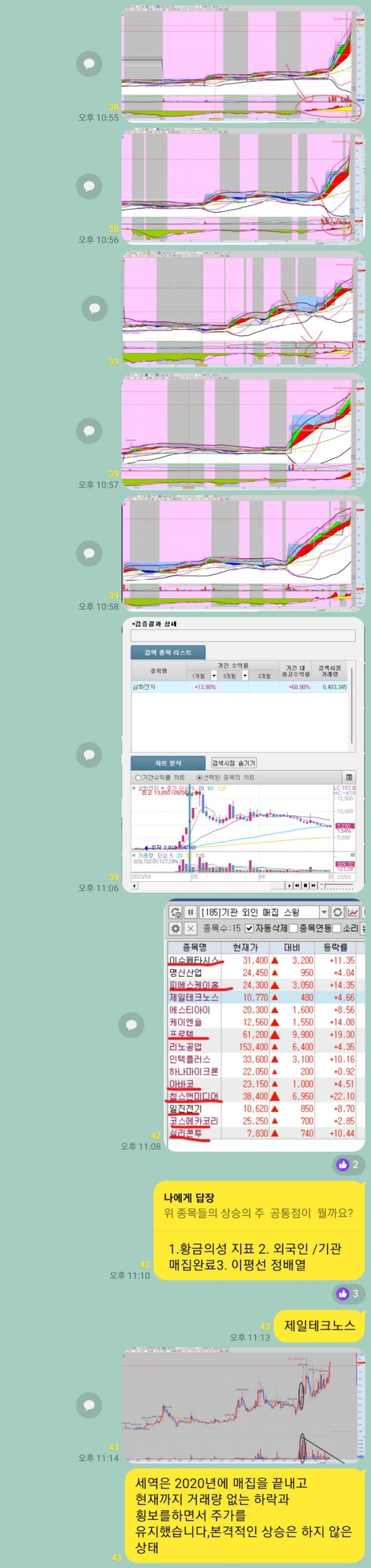Screen dimensions: 371x1568
Task: Select 실리콘투 row
Action: [266, 1133]
